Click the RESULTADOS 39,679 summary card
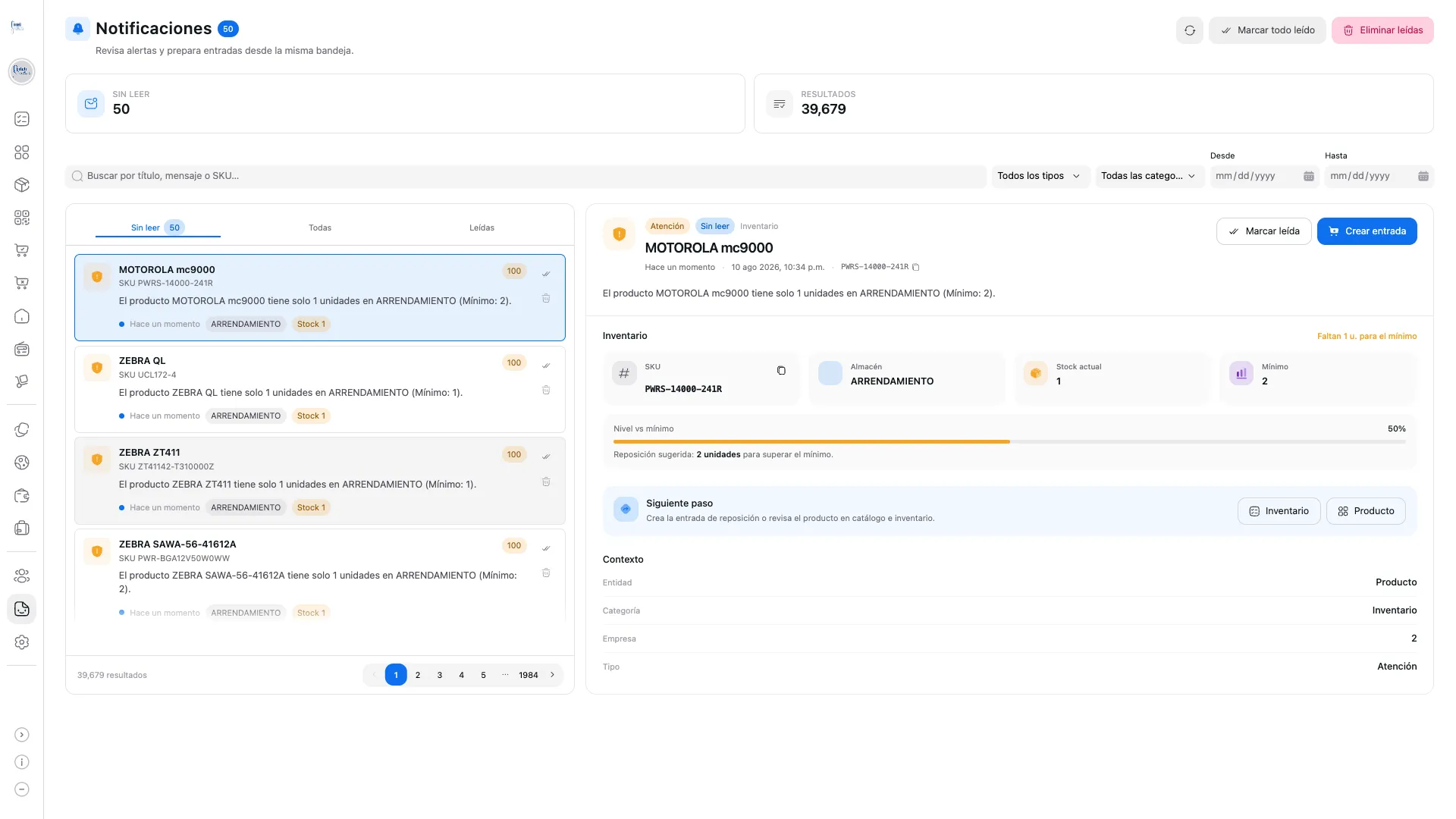 (1094, 104)
